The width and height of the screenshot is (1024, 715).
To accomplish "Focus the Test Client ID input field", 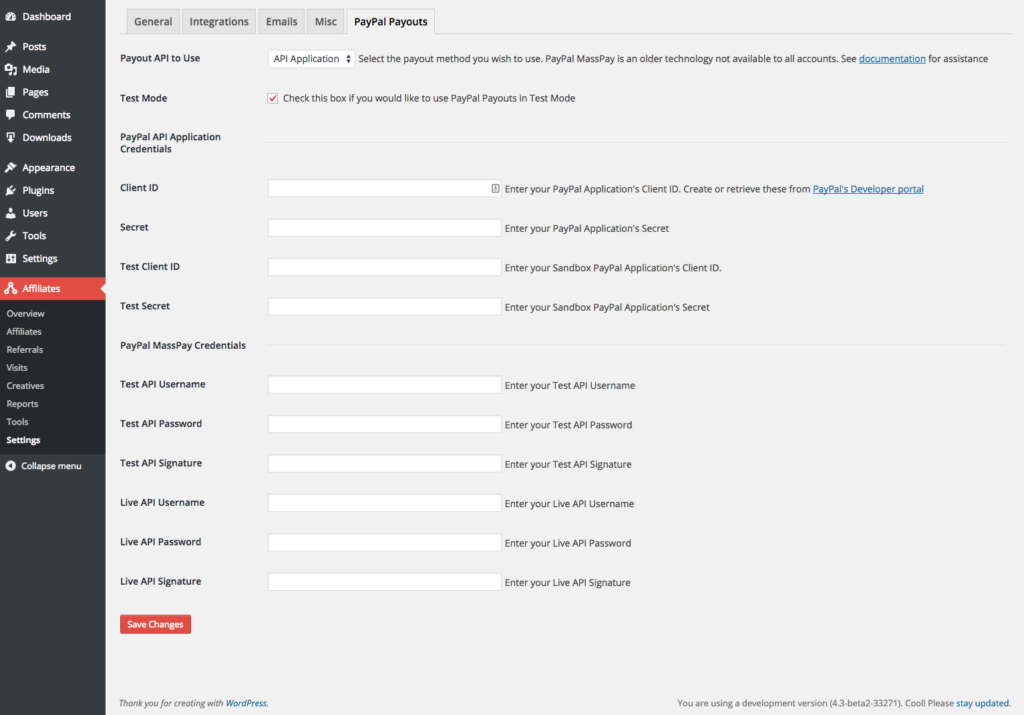I will [384, 267].
